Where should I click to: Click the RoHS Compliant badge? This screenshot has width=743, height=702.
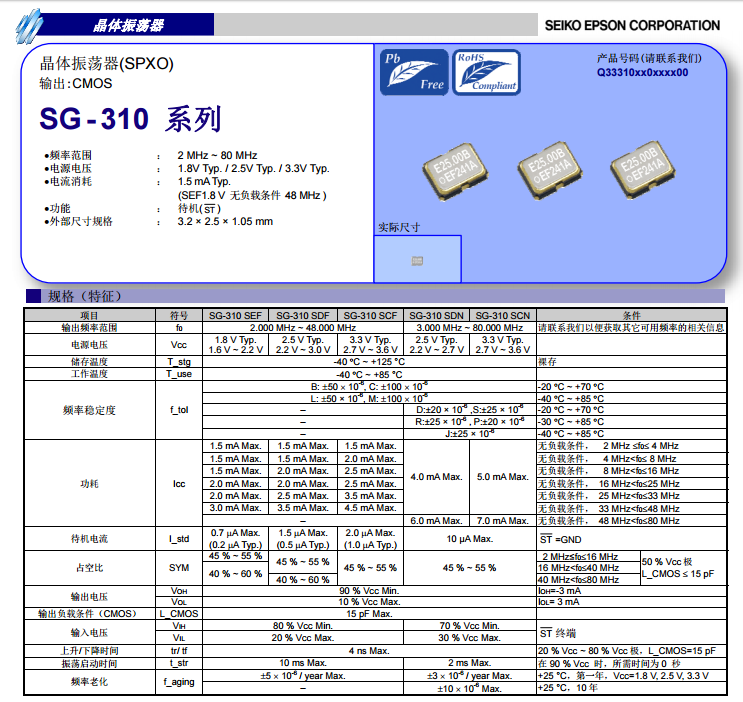(x=486, y=72)
